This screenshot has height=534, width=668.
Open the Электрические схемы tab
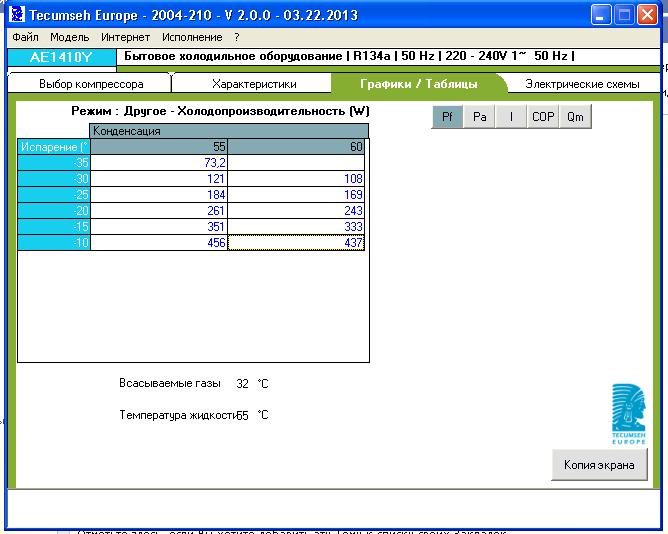[x=582, y=84]
